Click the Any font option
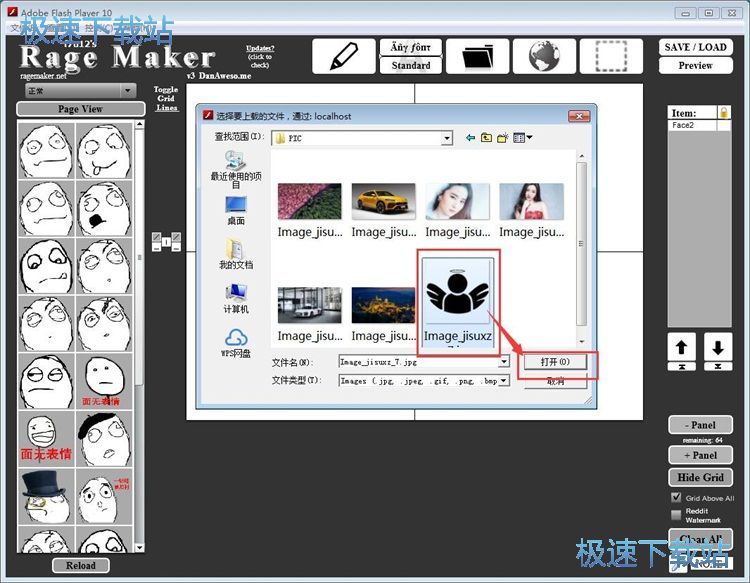The width and height of the screenshot is (750, 583). (x=410, y=47)
